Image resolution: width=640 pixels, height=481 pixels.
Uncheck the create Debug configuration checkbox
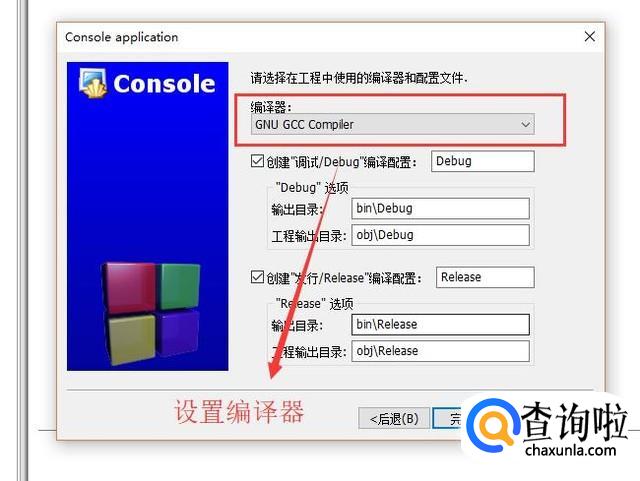[x=257, y=161]
